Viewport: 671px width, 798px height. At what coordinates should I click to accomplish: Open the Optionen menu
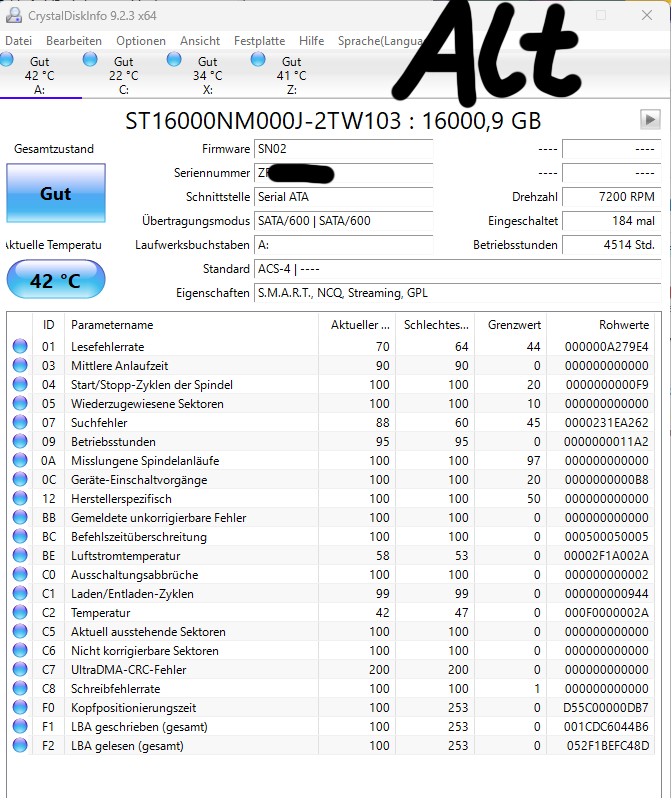141,41
